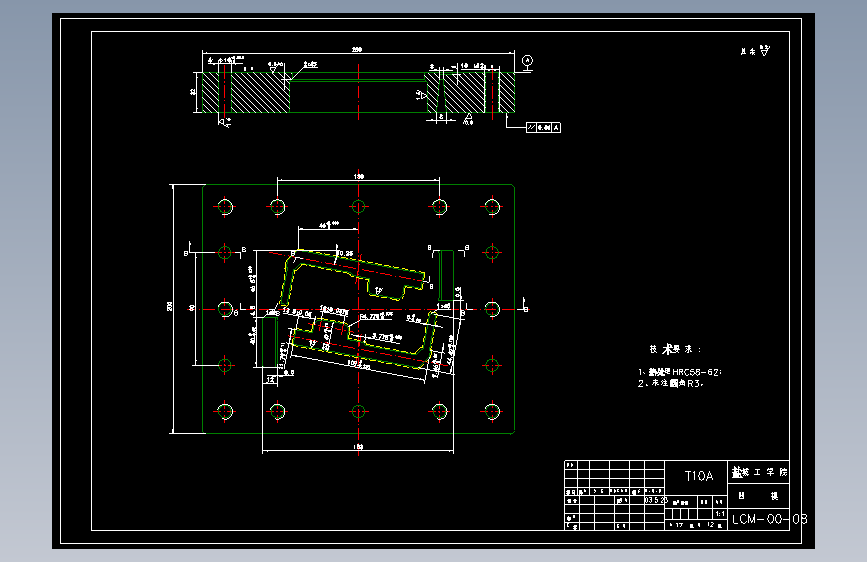
Task: Select the LCM-00-08 drawing number
Action: [769, 519]
